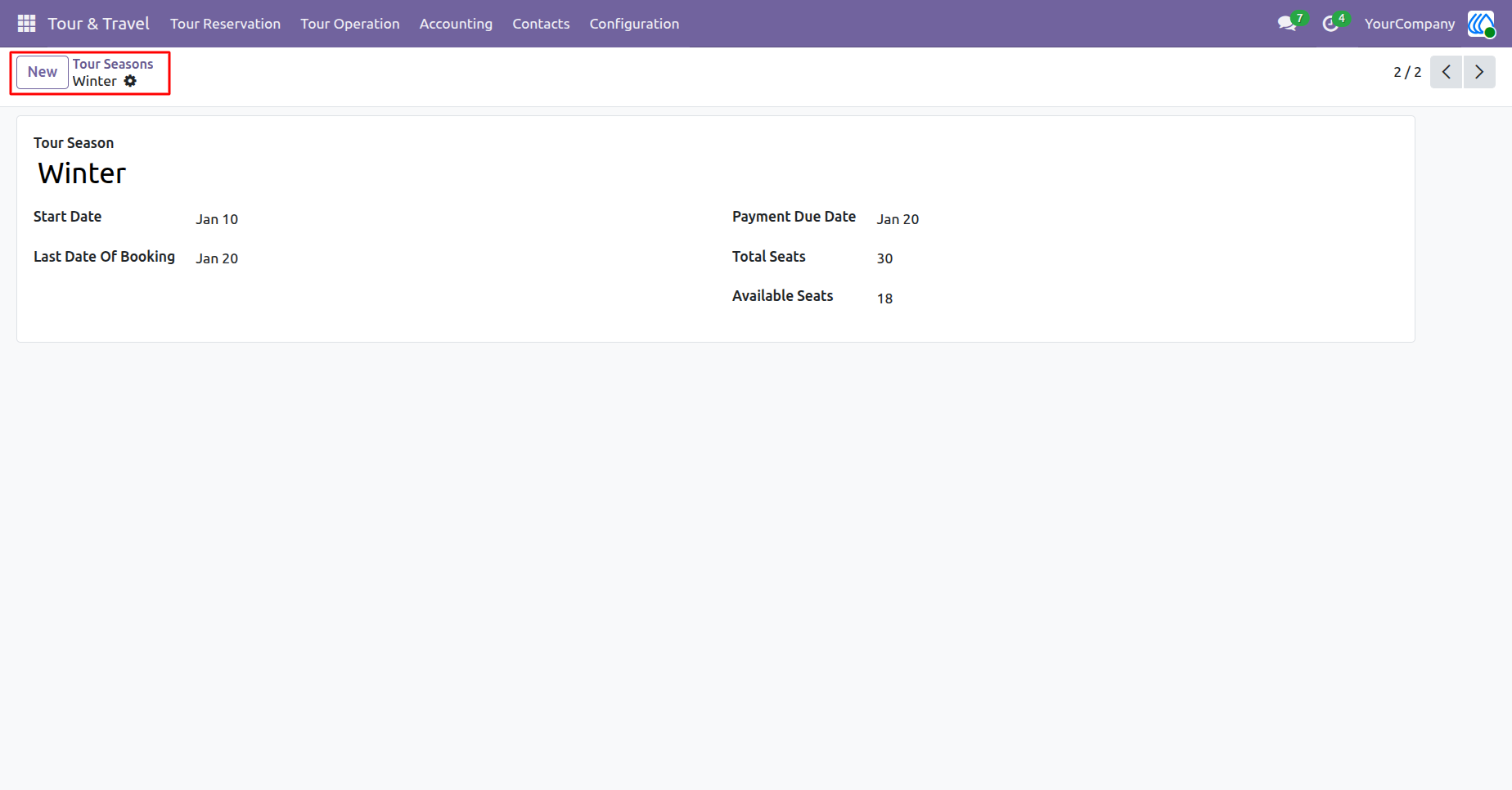The image size is (1512, 790).
Task: Open Configuration menu
Action: [x=634, y=24]
